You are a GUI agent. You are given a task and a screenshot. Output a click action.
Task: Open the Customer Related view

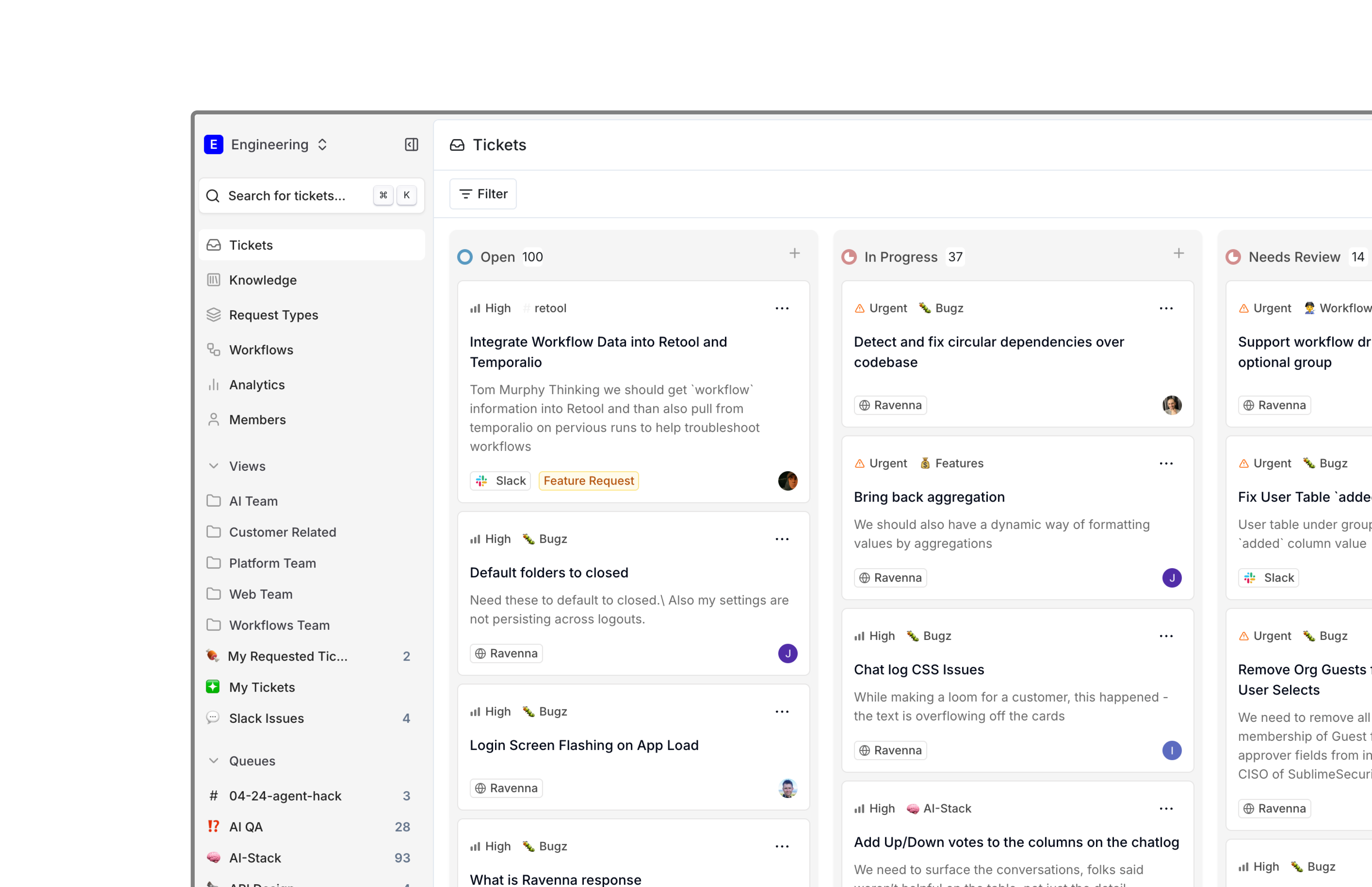tap(312, 532)
